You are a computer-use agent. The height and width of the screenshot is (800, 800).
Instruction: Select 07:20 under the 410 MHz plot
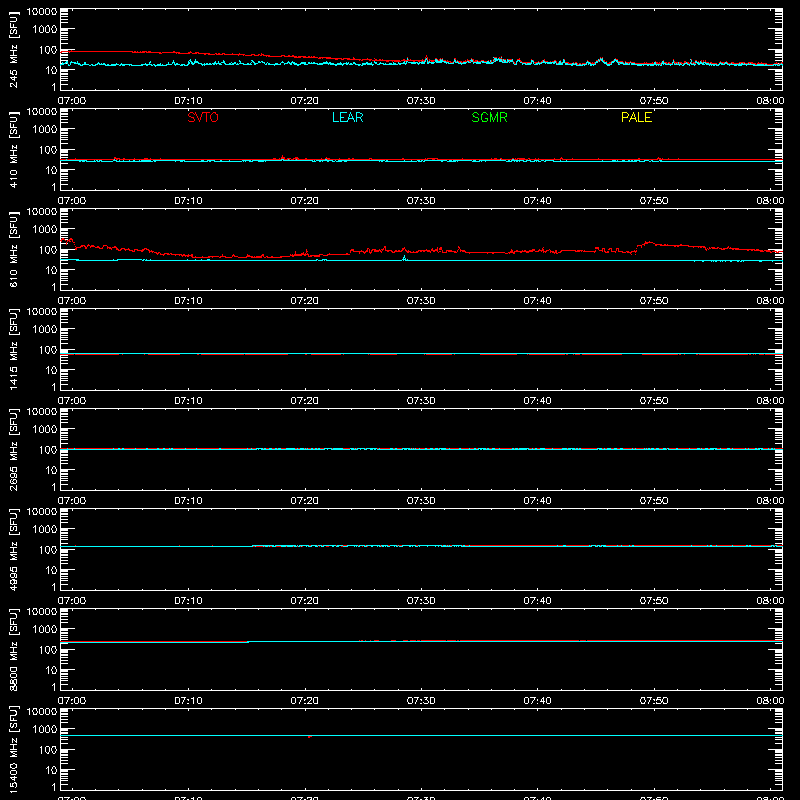pos(305,201)
